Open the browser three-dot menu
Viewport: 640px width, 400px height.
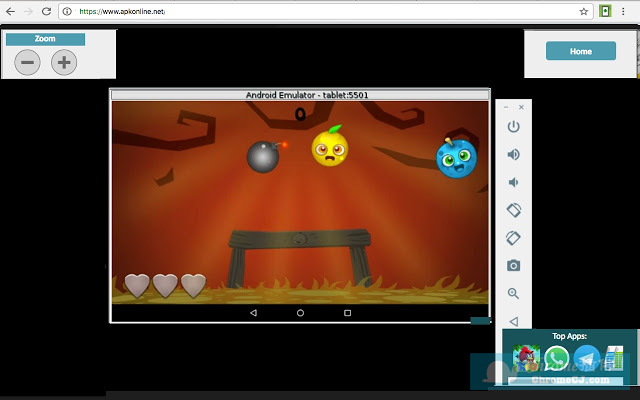623,11
